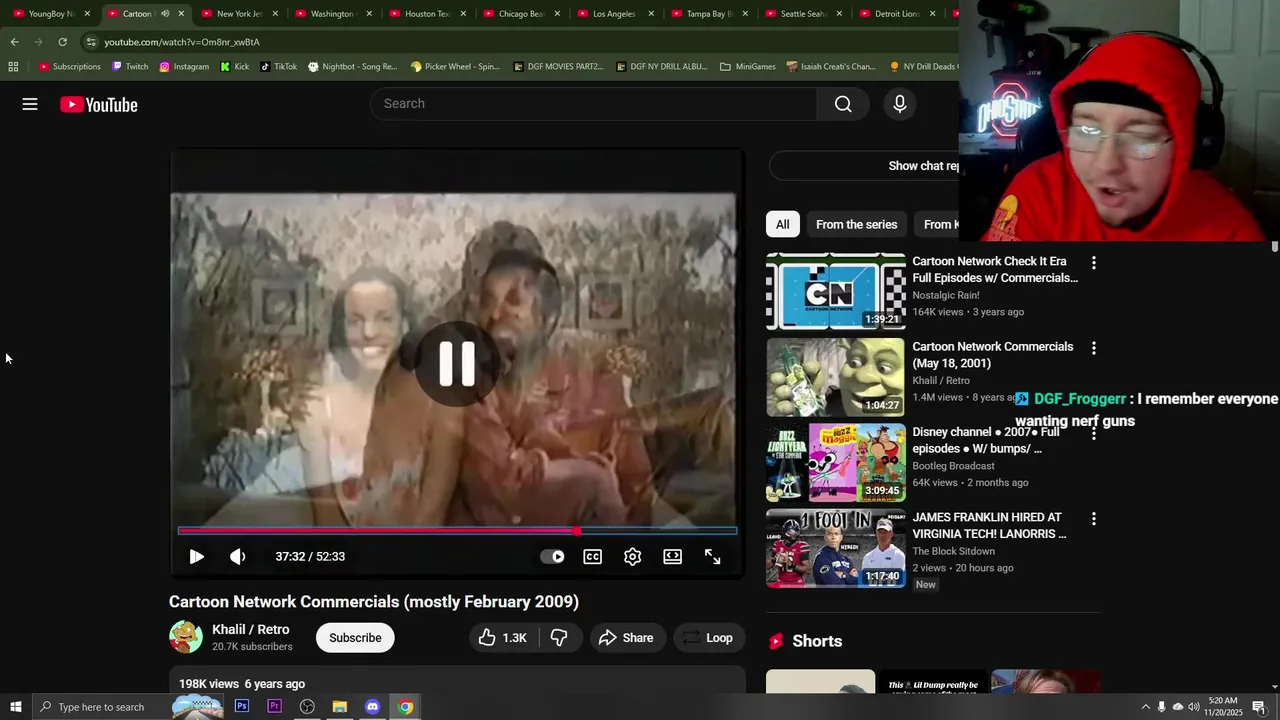The image size is (1280, 720).
Task: Expand the DGF MOVIES PART2 bookmark
Action: pyautogui.click(x=558, y=67)
